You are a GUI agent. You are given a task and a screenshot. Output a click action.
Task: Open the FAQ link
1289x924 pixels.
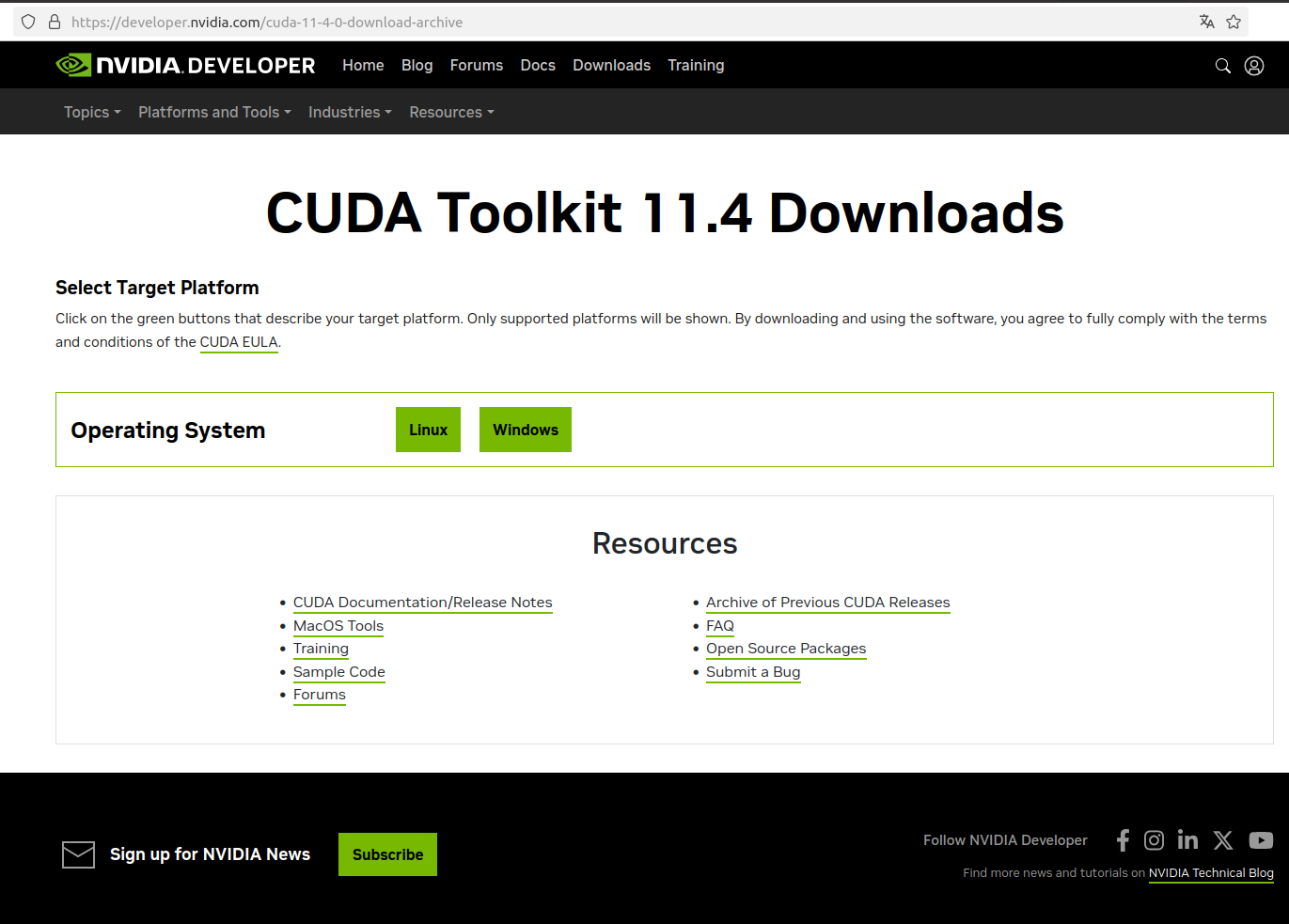720,626
